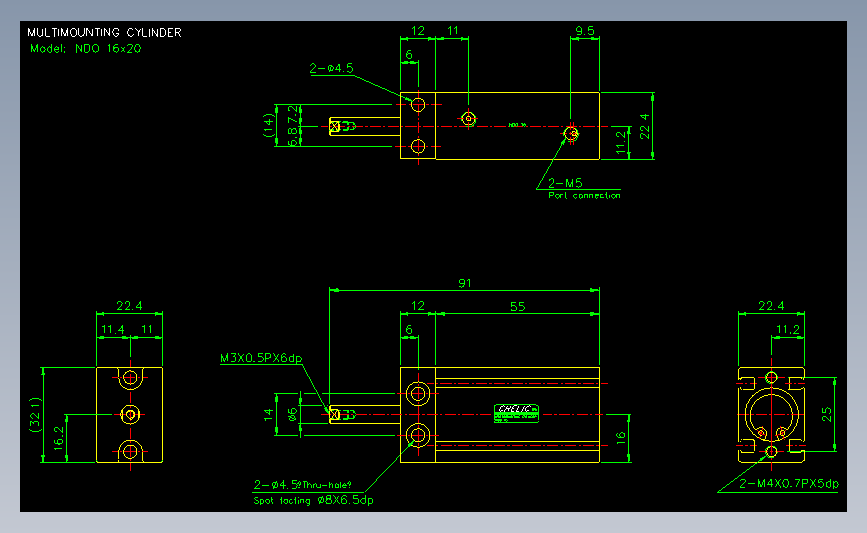Click the 7.2 dimension text
The height and width of the screenshot is (533, 867).
click(x=293, y=114)
